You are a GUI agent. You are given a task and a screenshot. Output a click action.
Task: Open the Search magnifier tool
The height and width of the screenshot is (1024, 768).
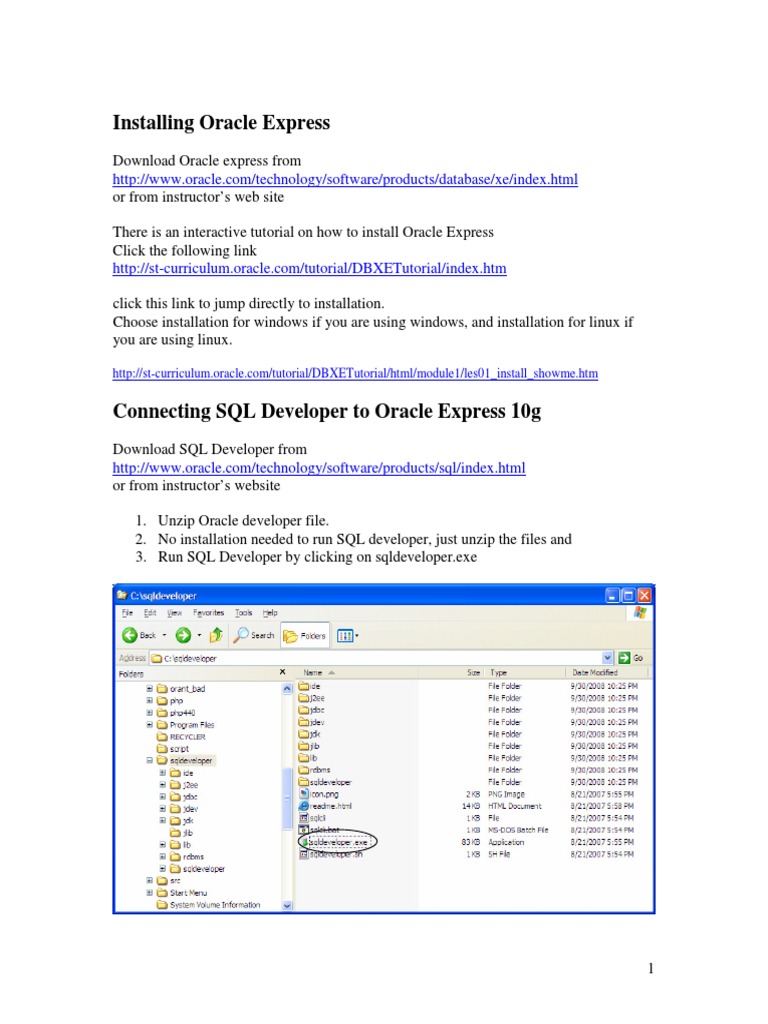click(x=254, y=635)
